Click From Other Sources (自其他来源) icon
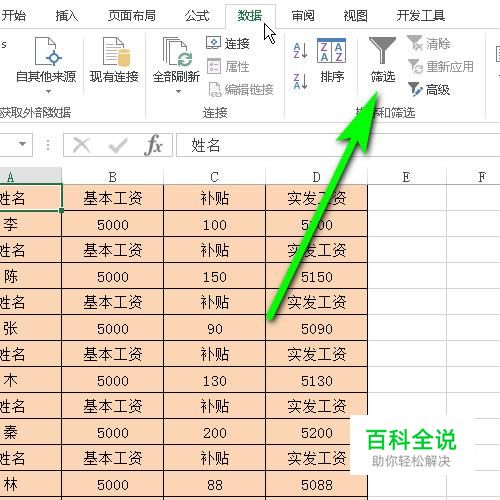Viewport: 500px width, 500px height. tap(48, 52)
